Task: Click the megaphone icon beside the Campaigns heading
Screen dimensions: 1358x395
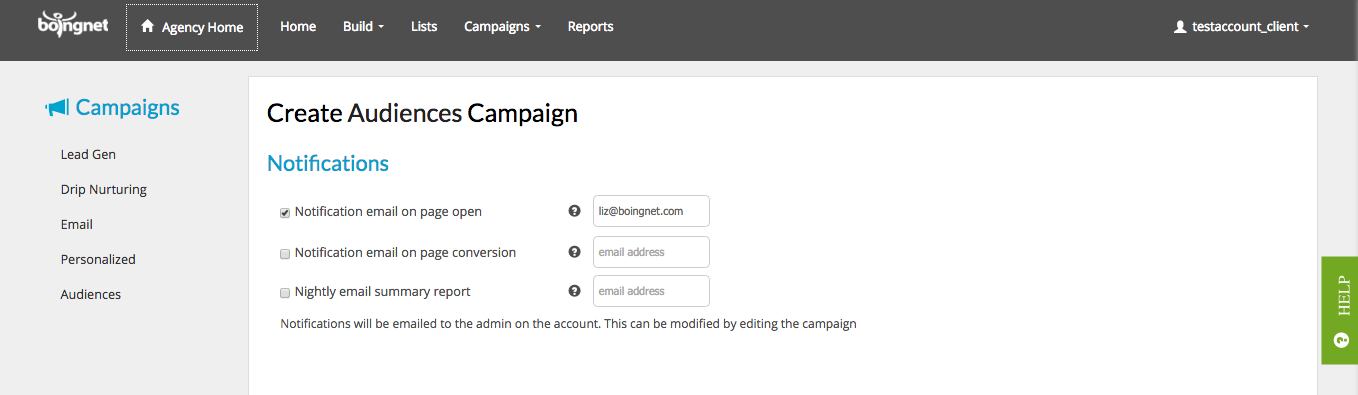Action: pos(57,108)
